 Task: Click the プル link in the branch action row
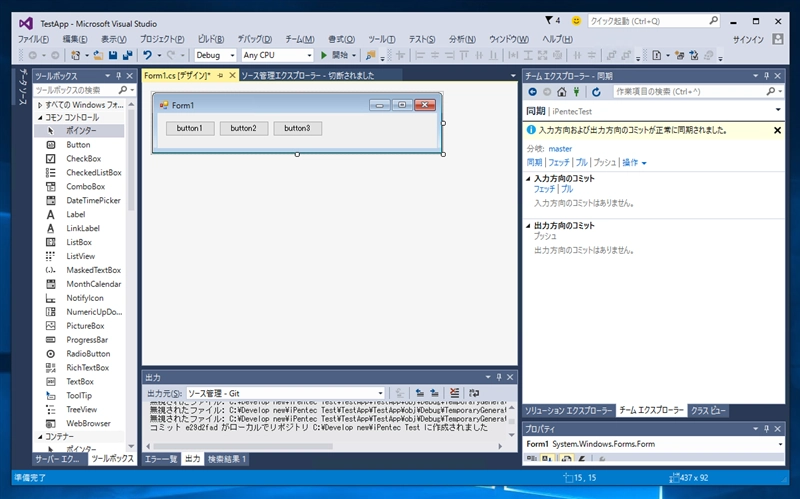tap(582, 163)
